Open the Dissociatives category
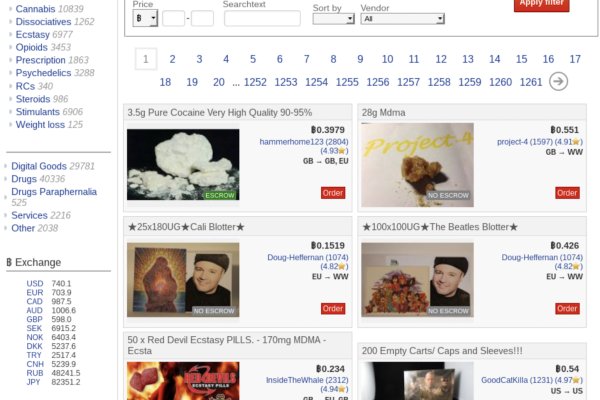Image resolution: width=600 pixels, height=400 pixels. pos(43,22)
